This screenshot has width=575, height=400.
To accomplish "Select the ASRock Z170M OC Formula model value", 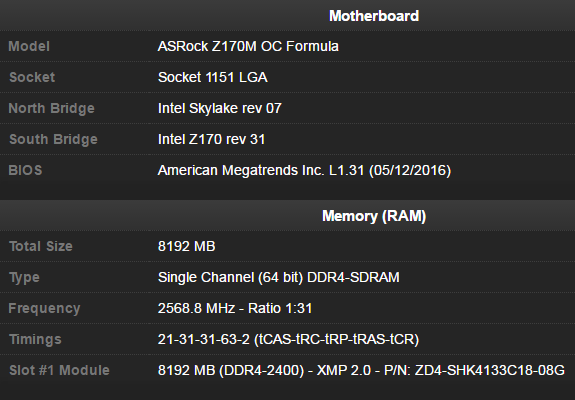I will click(x=248, y=46).
